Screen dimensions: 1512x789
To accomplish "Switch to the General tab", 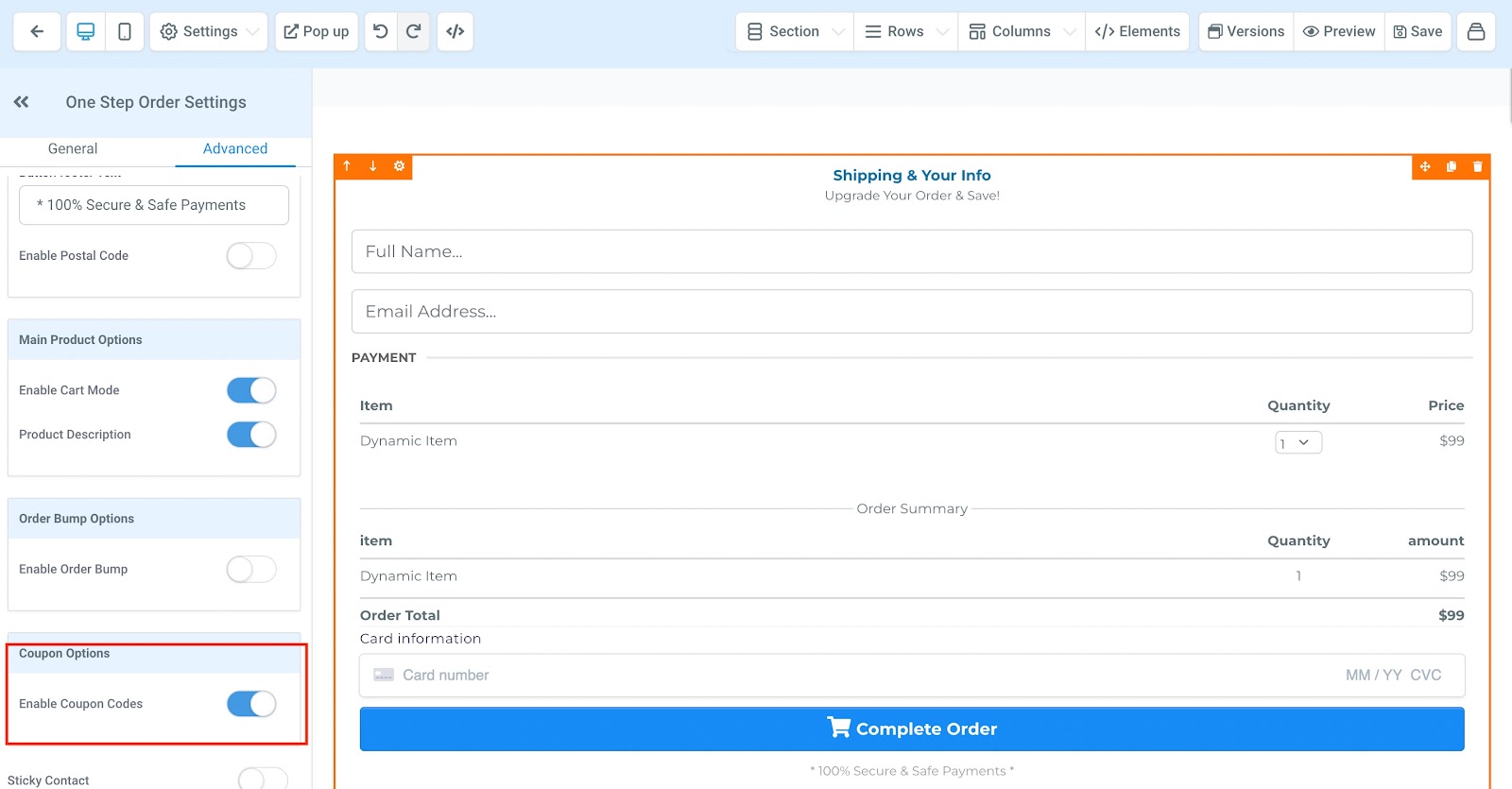I will (x=73, y=149).
